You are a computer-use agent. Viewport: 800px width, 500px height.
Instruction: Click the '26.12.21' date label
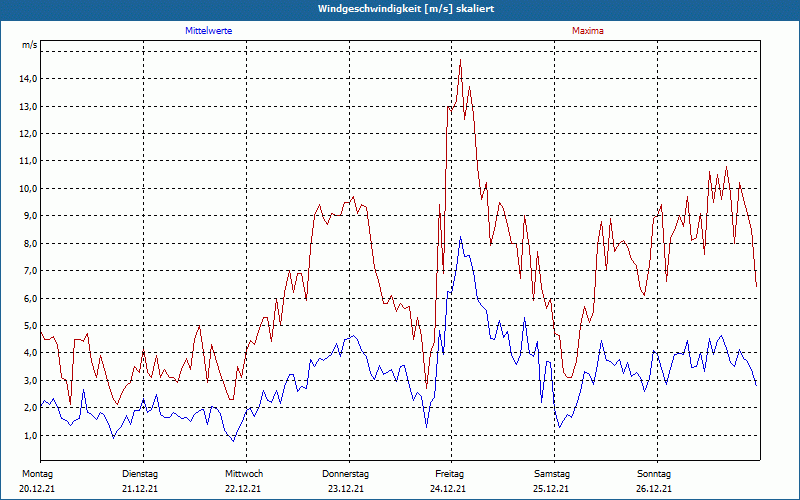tap(654, 489)
